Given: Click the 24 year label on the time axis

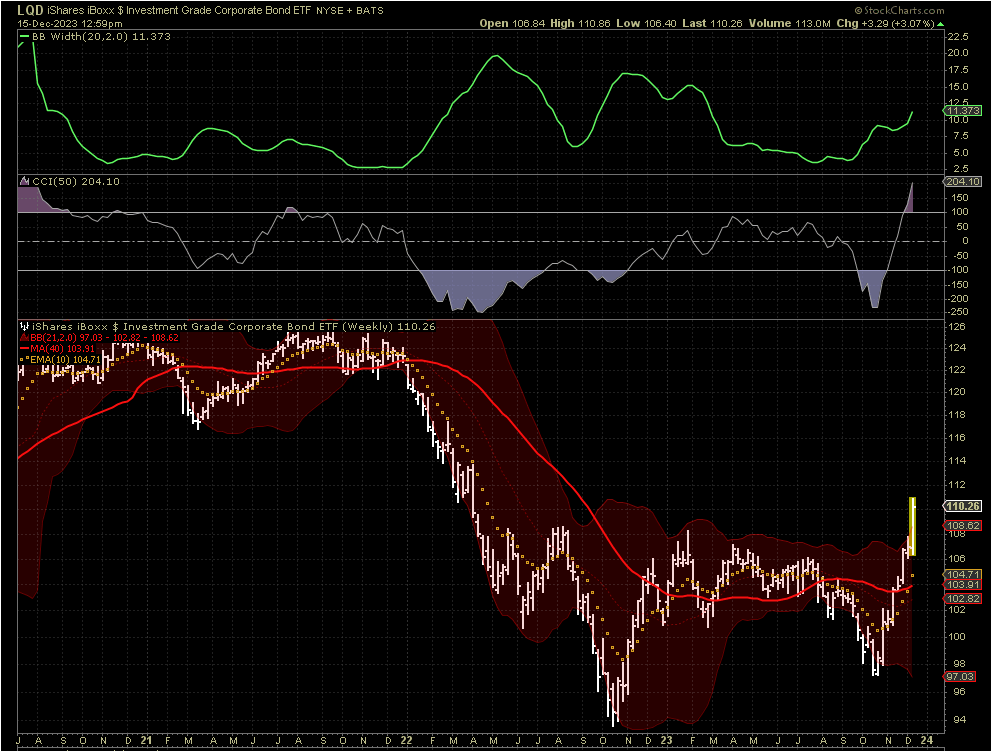Looking at the screenshot, I should (x=927, y=740).
